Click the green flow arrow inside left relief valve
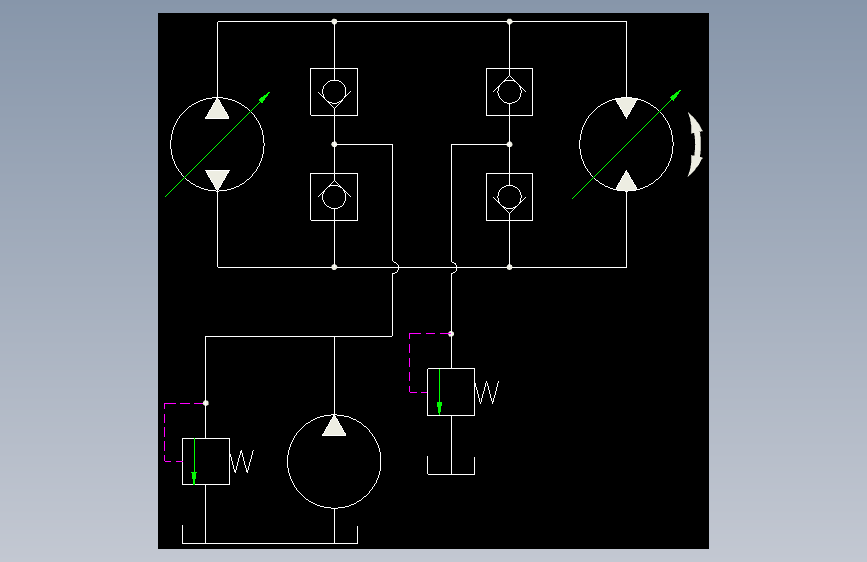867x562 pixels. coord(194,461)
